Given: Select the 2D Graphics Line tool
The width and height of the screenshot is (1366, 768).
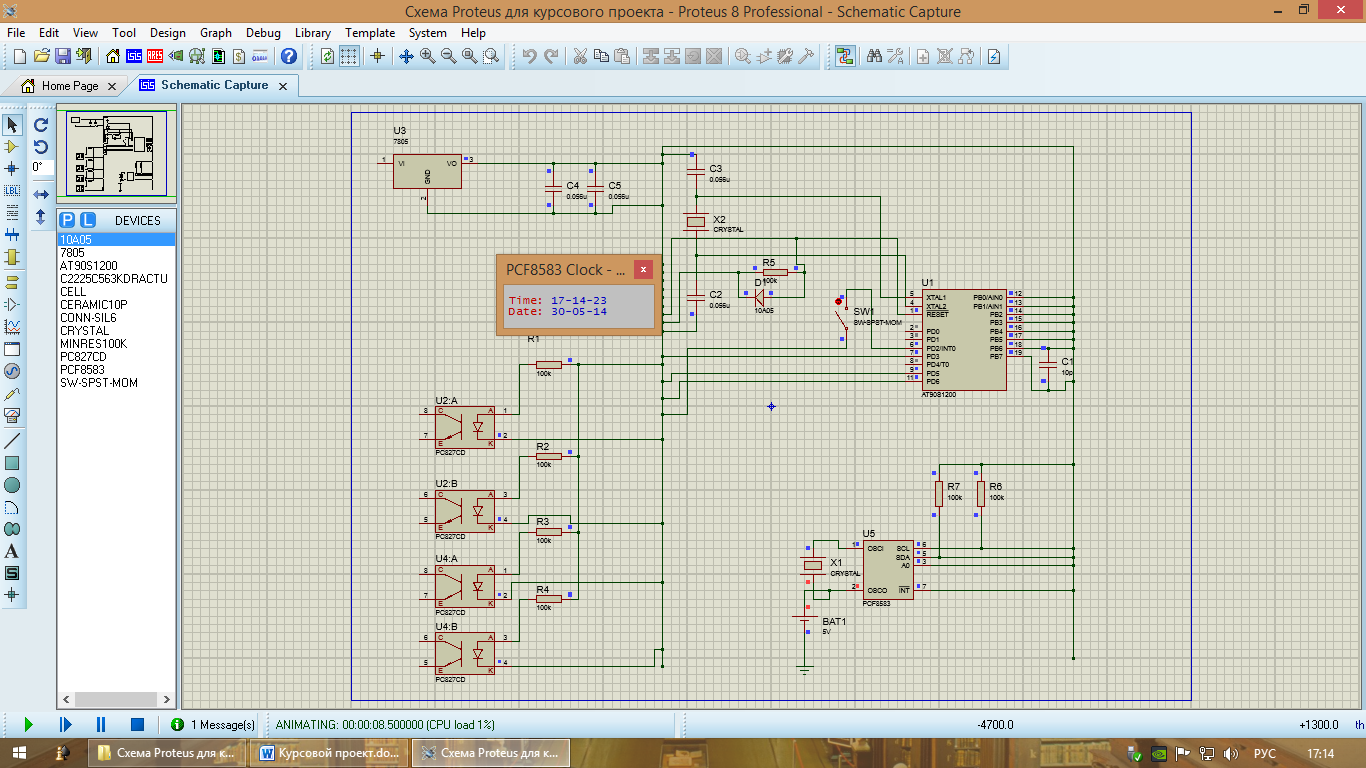Looking at the screenshot, I should [x=12, y=441].
